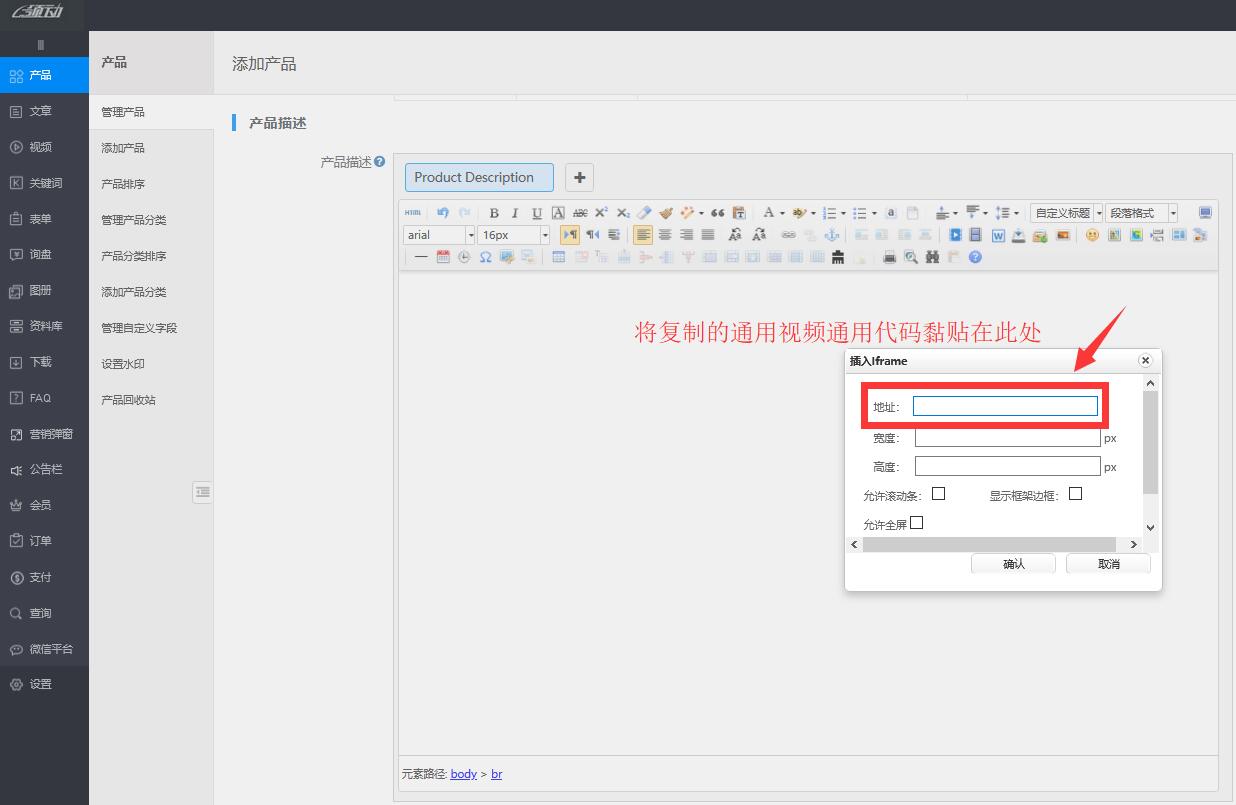Image resolution: width=1236 pixels, height=805 pixels.
Task: Click the editor help question mark icon
Action: [975, 257]
